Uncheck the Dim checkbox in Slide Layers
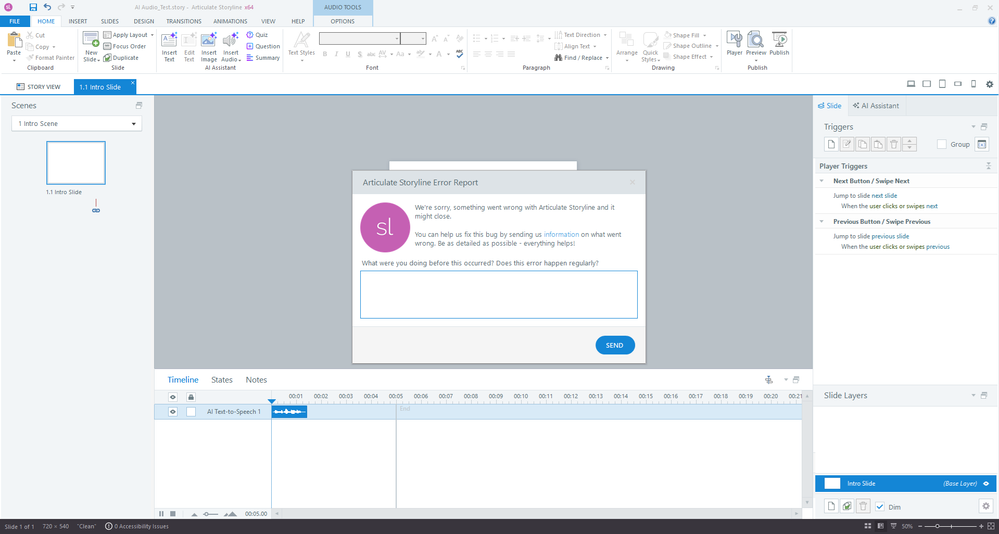Screen dimensions: 999x534 [x=880, y=507]
